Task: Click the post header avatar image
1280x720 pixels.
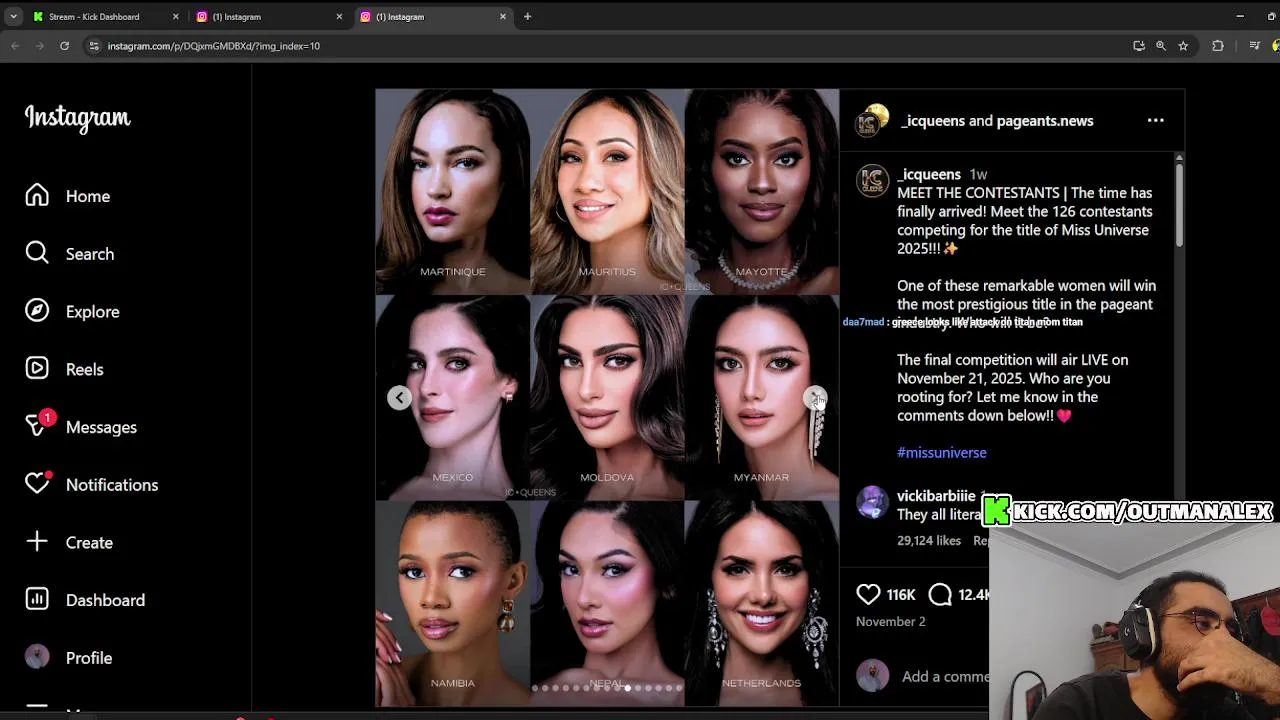Action: [873, 120]
